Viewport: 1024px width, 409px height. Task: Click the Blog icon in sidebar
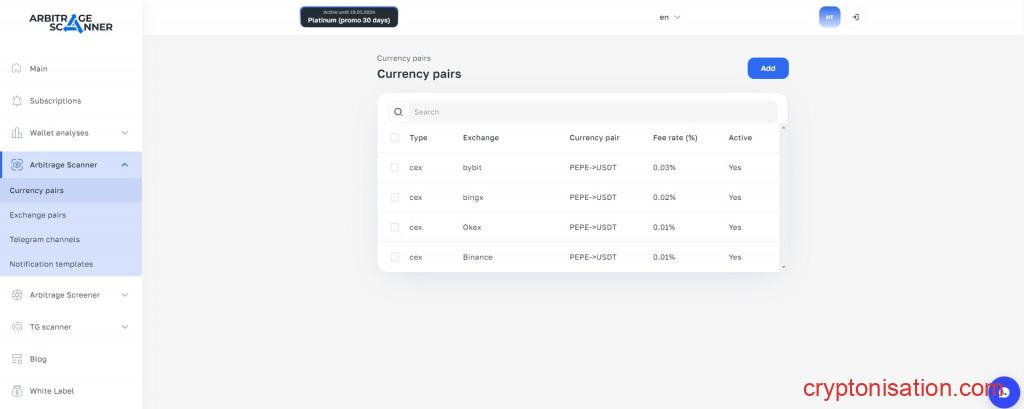click(x=16, y=359)
